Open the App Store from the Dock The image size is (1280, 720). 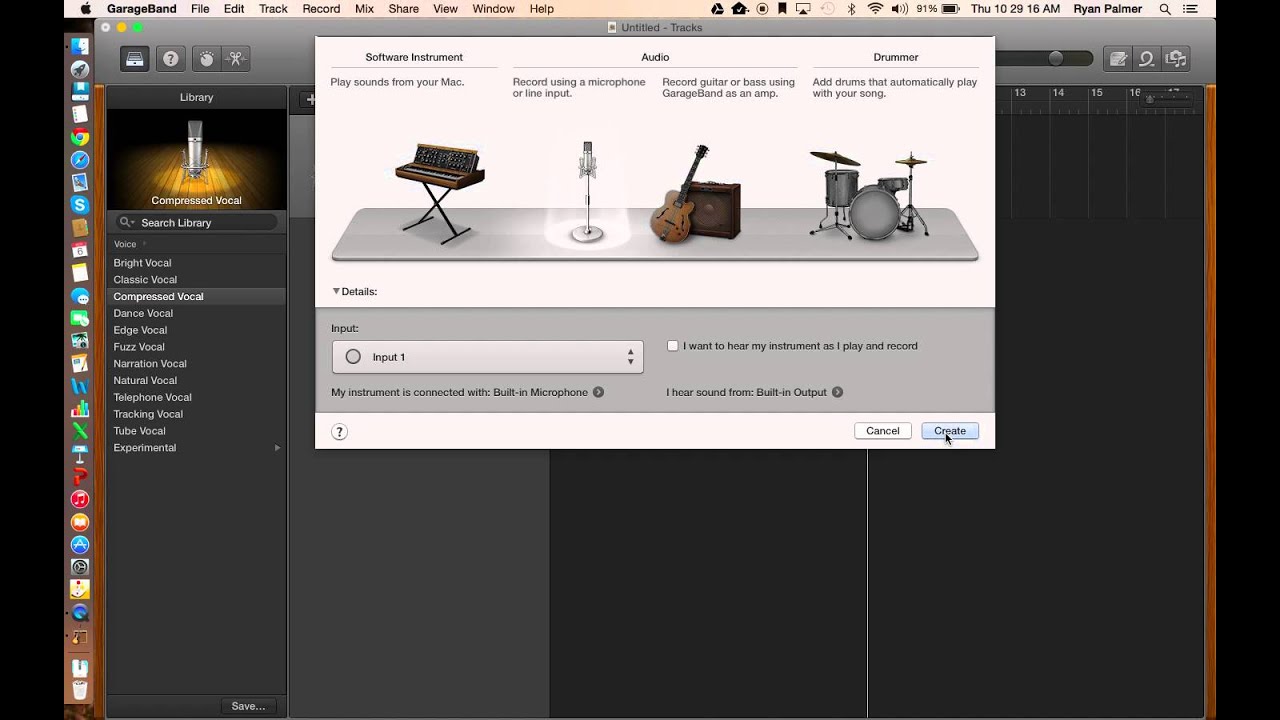coord(80,545)
